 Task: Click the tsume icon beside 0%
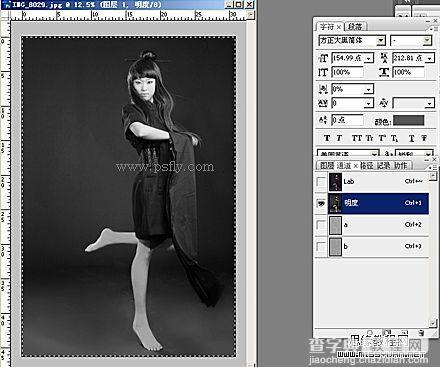(323, 89)
